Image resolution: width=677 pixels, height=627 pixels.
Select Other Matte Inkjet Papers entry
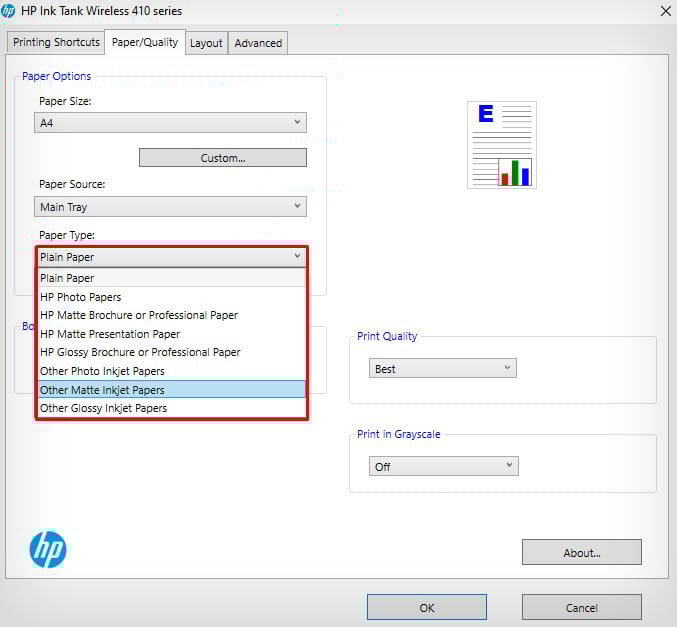(171, 390)
